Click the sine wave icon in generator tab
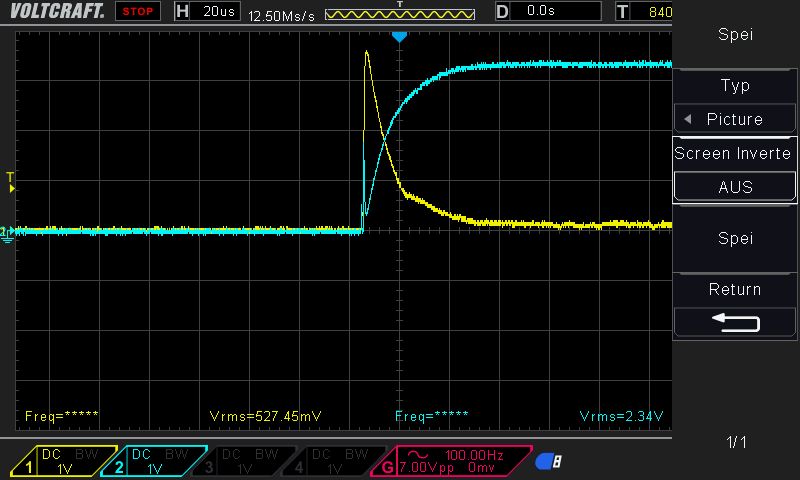The width and height of the screenshot is (800, 480). [417, 454]
